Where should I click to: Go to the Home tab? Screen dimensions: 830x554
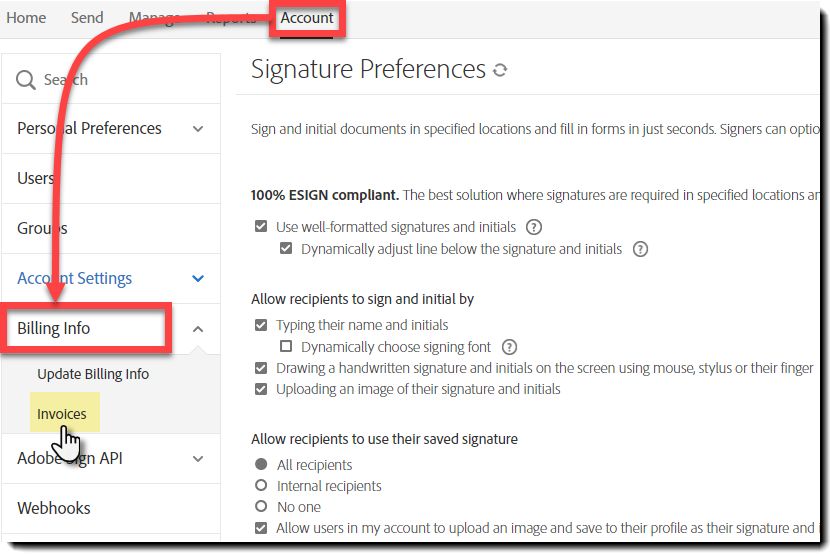(x=26, y=18)
